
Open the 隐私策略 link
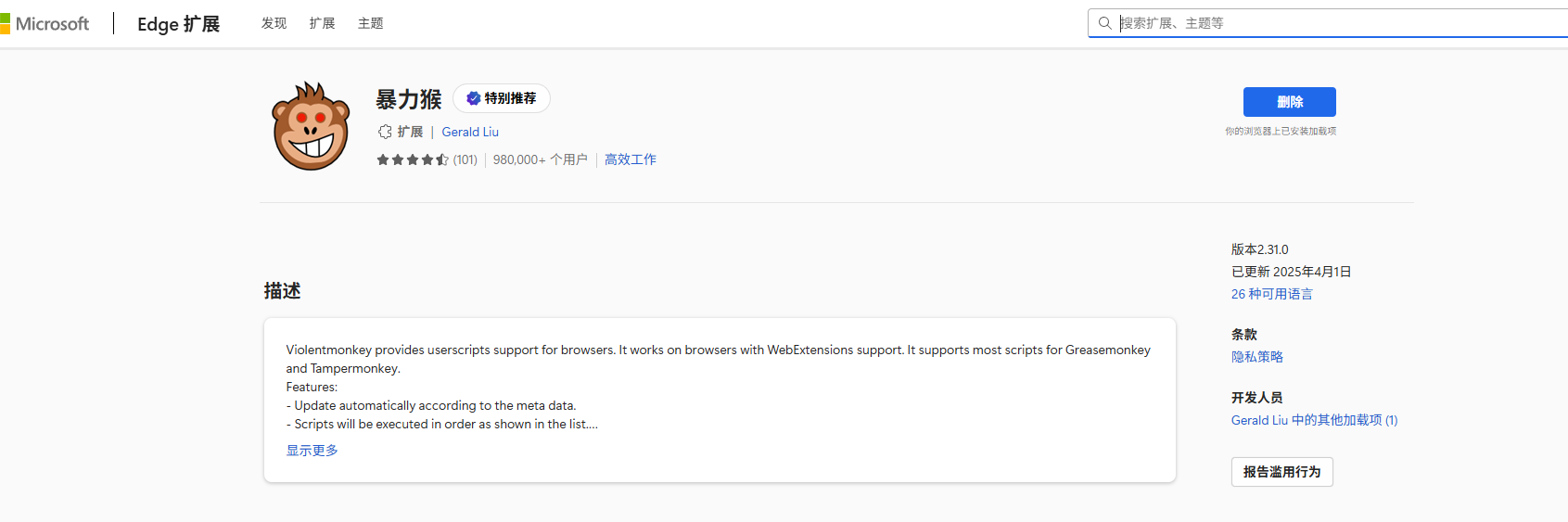pos(1256,357)
